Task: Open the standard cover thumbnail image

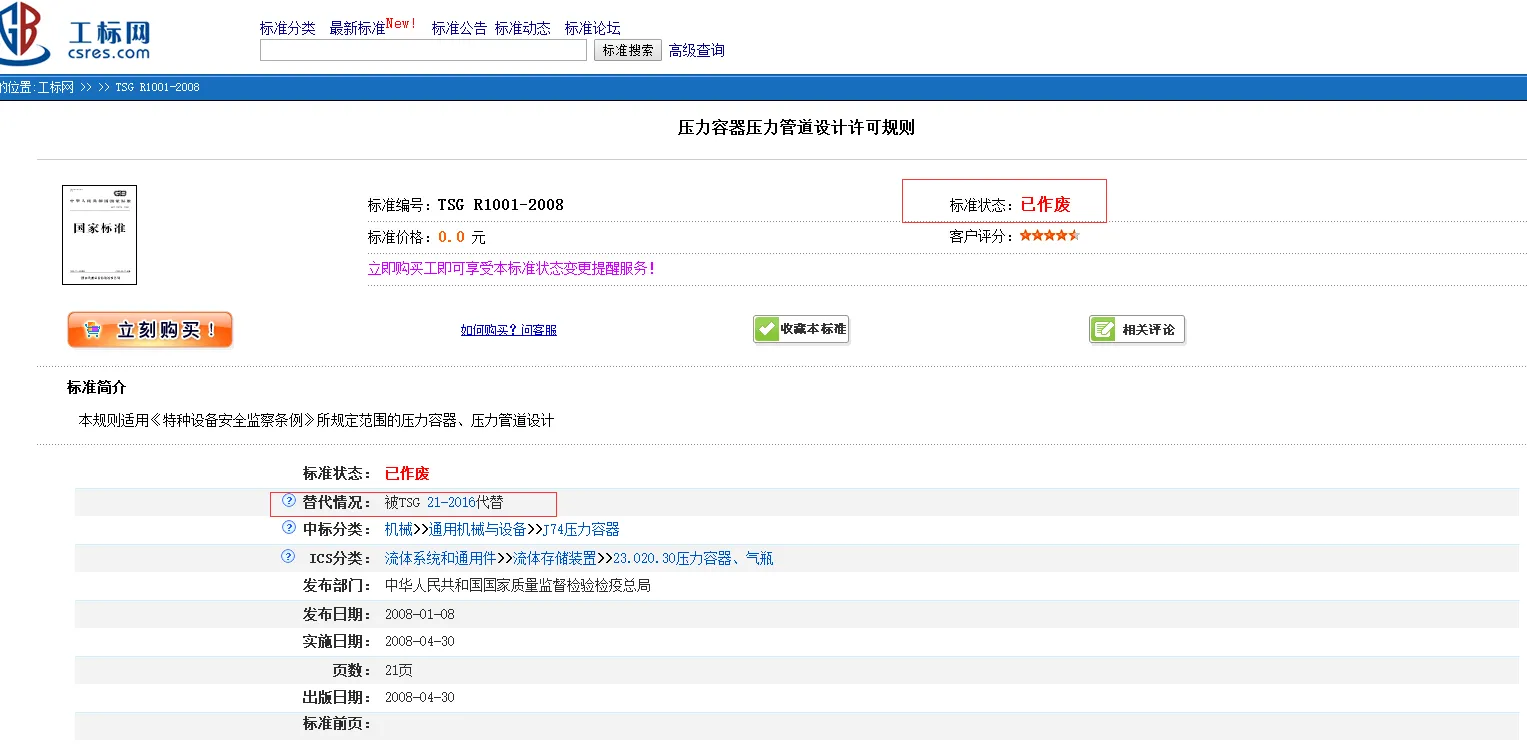Action: point(99,235)
